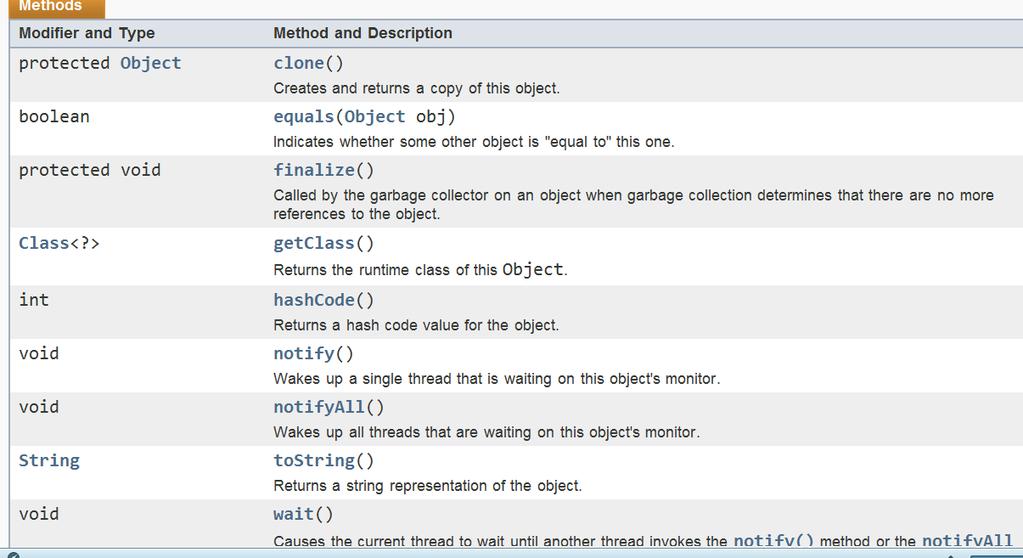
Task: Open the Object return type link
Action: pyautogui.click(x=151, y=63)
